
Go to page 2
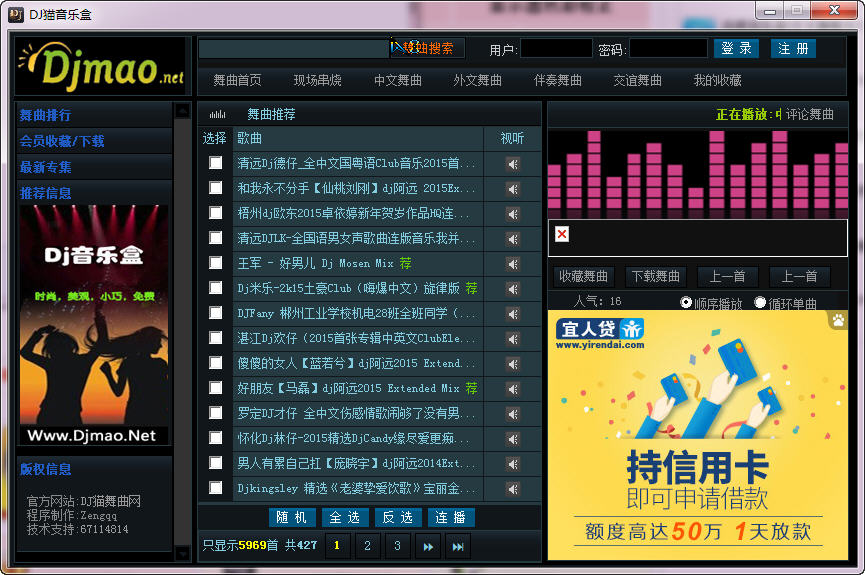(x=367, y=546)
